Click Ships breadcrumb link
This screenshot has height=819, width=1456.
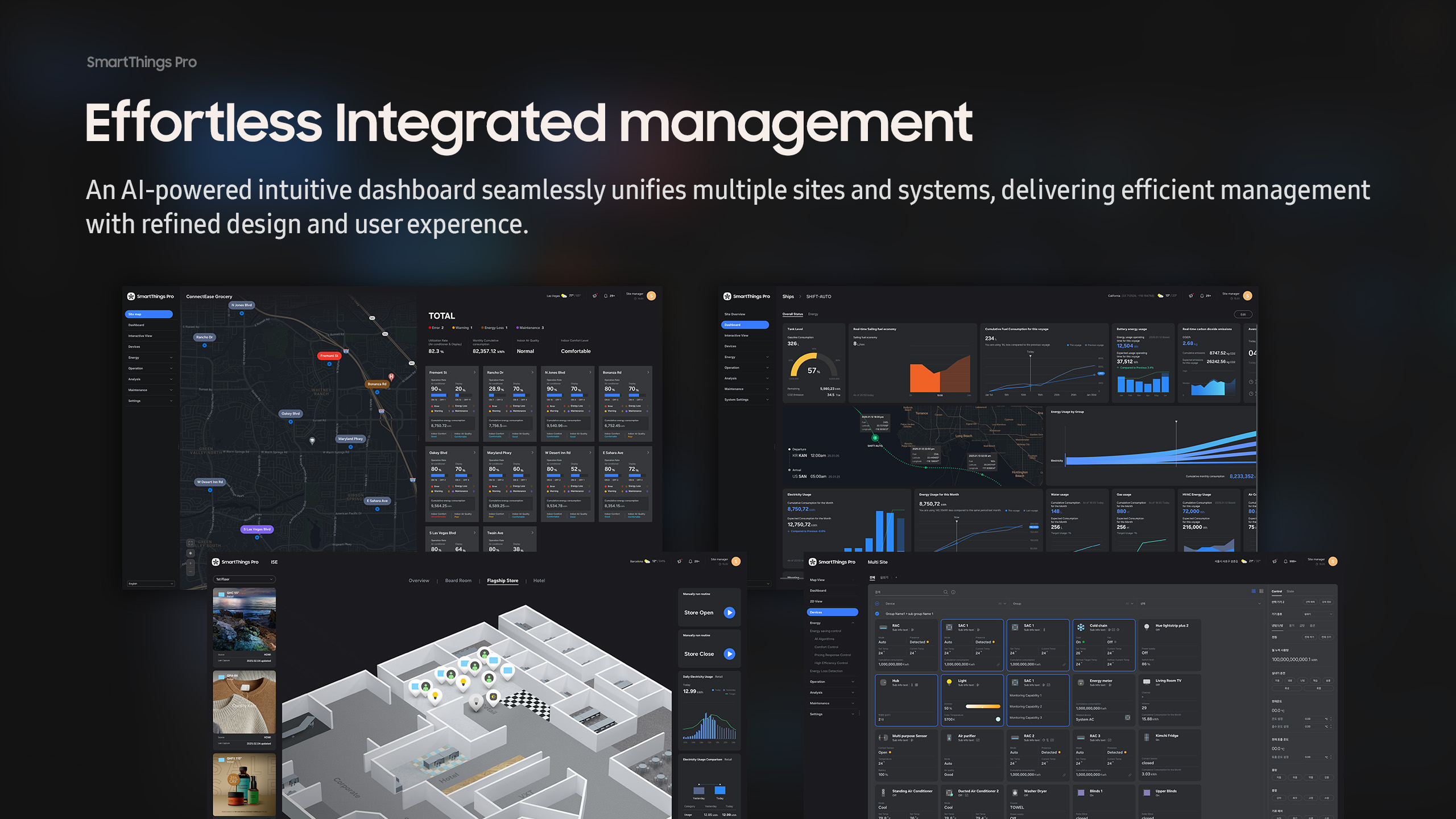coord(788,296)
